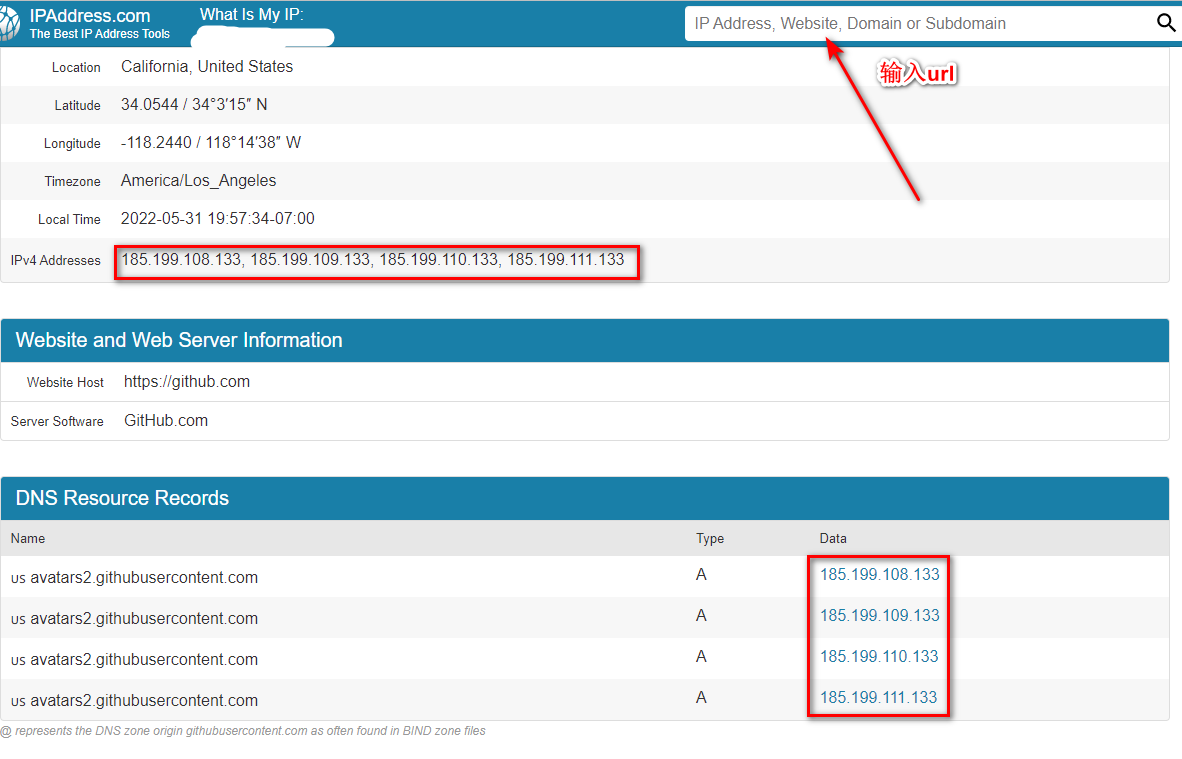Click the Name column header

[x=28, y=538]
